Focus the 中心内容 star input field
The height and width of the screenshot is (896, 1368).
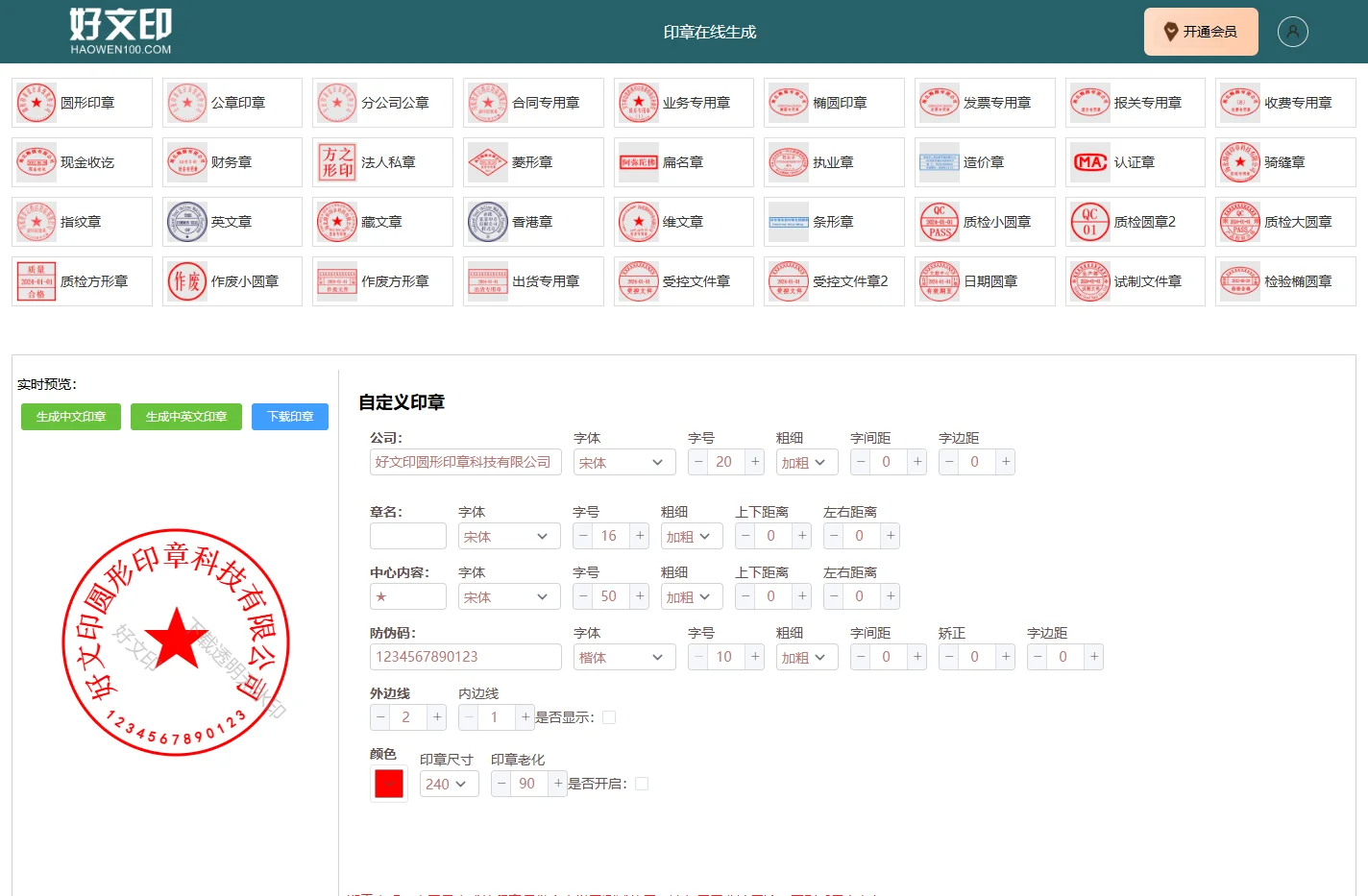408,596
